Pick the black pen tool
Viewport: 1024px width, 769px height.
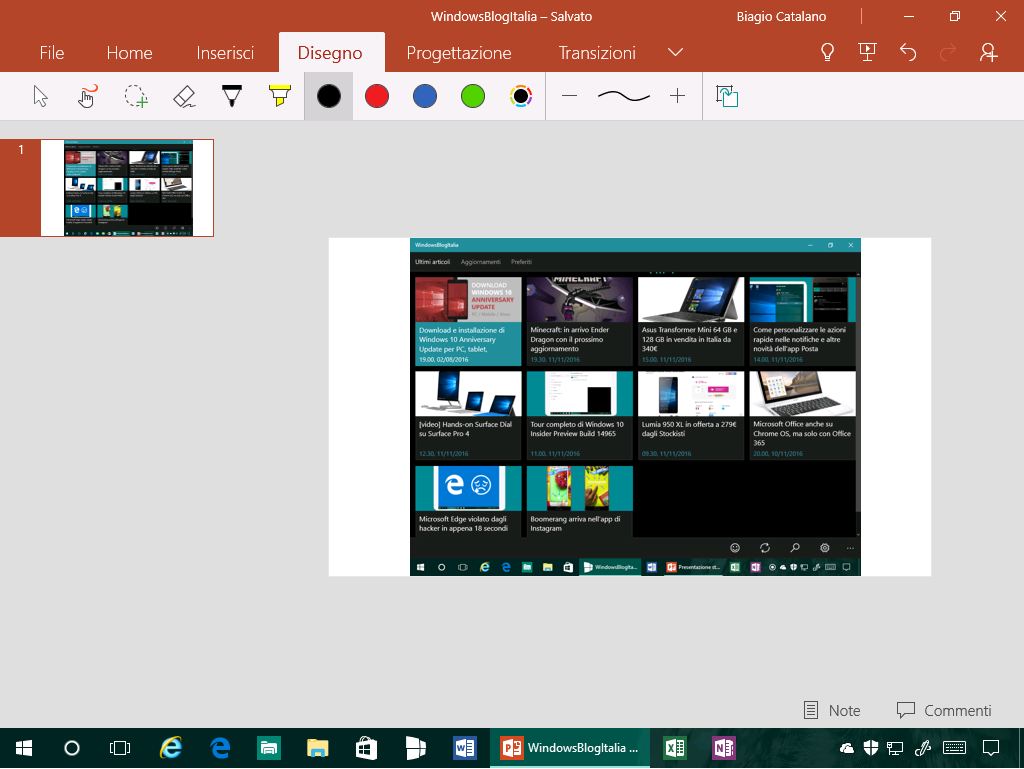point(232,97)
